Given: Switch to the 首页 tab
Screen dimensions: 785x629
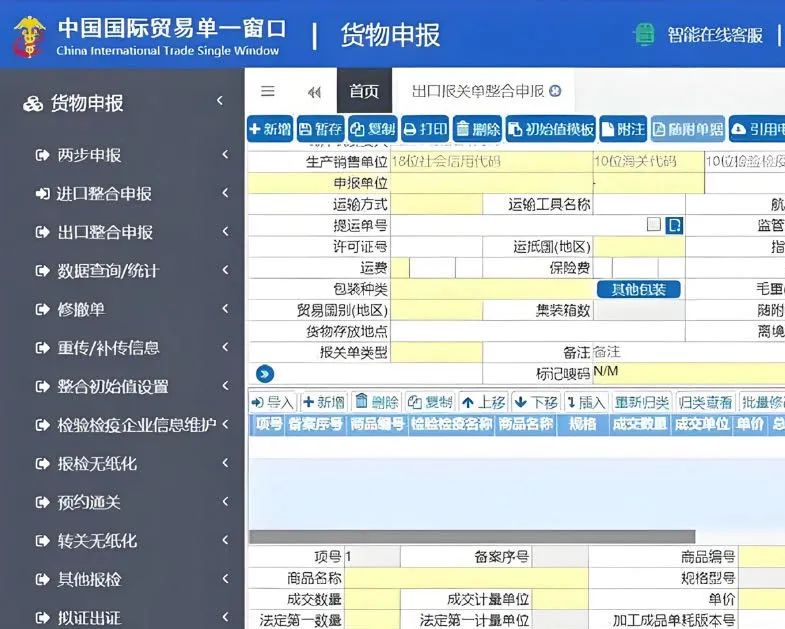Looking at the screenshot, I should (364, 91).
